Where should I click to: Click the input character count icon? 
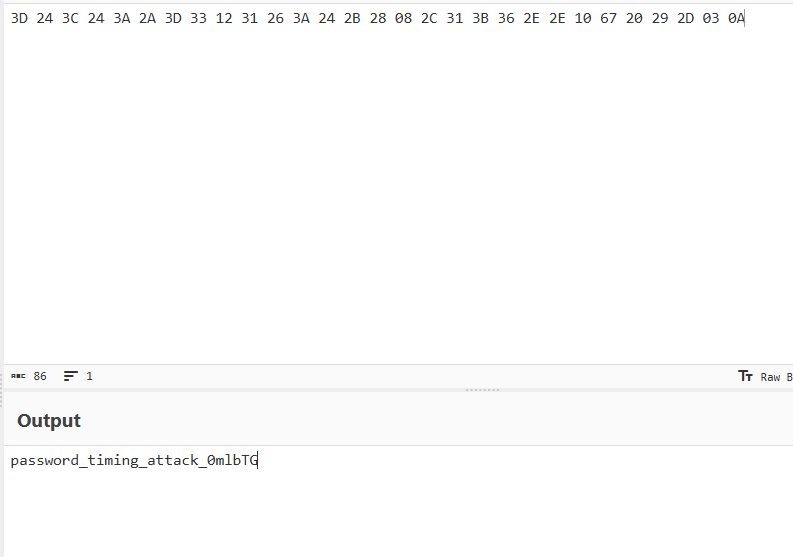tap(18, 376)
